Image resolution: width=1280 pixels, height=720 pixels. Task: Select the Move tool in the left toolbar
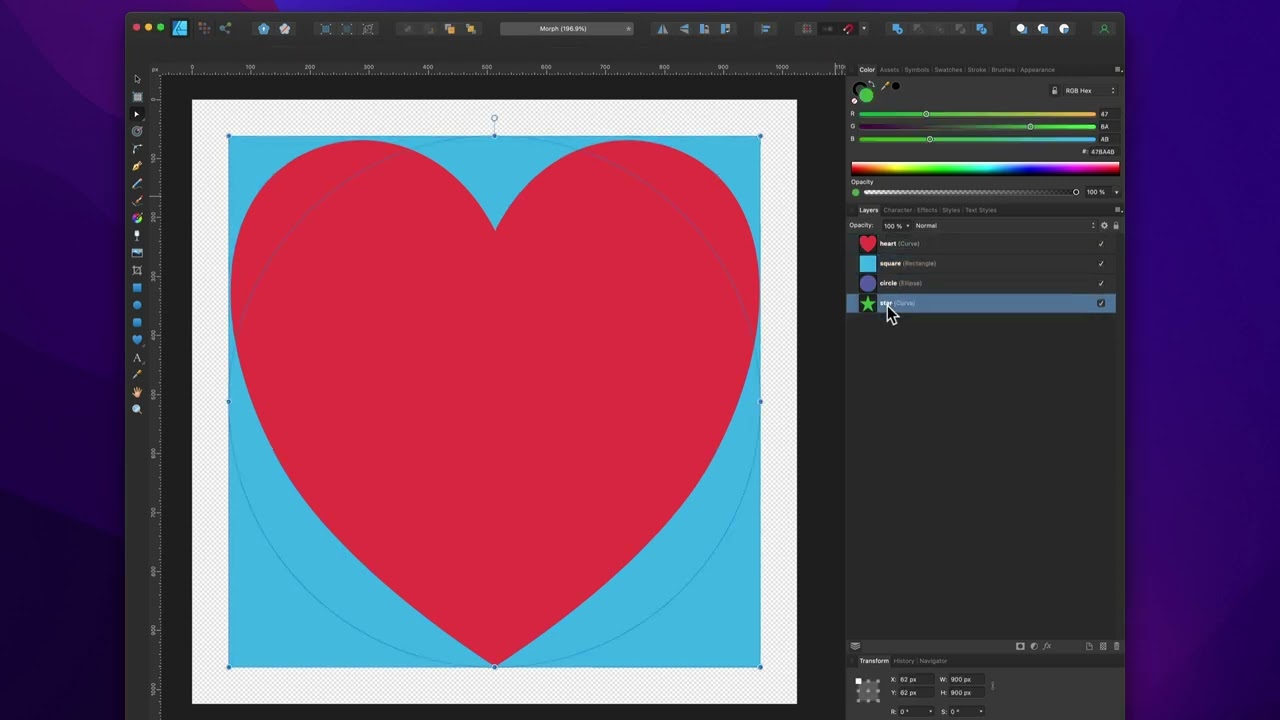(137, 79)
